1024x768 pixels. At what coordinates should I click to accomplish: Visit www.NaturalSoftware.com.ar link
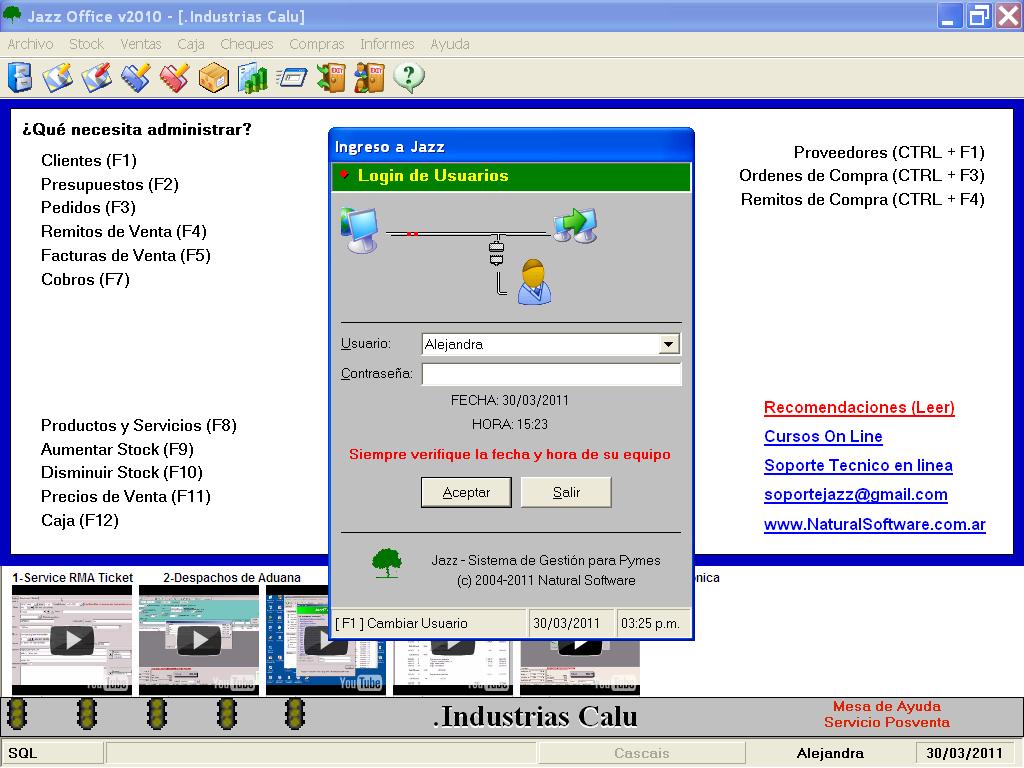pos(874,524)
